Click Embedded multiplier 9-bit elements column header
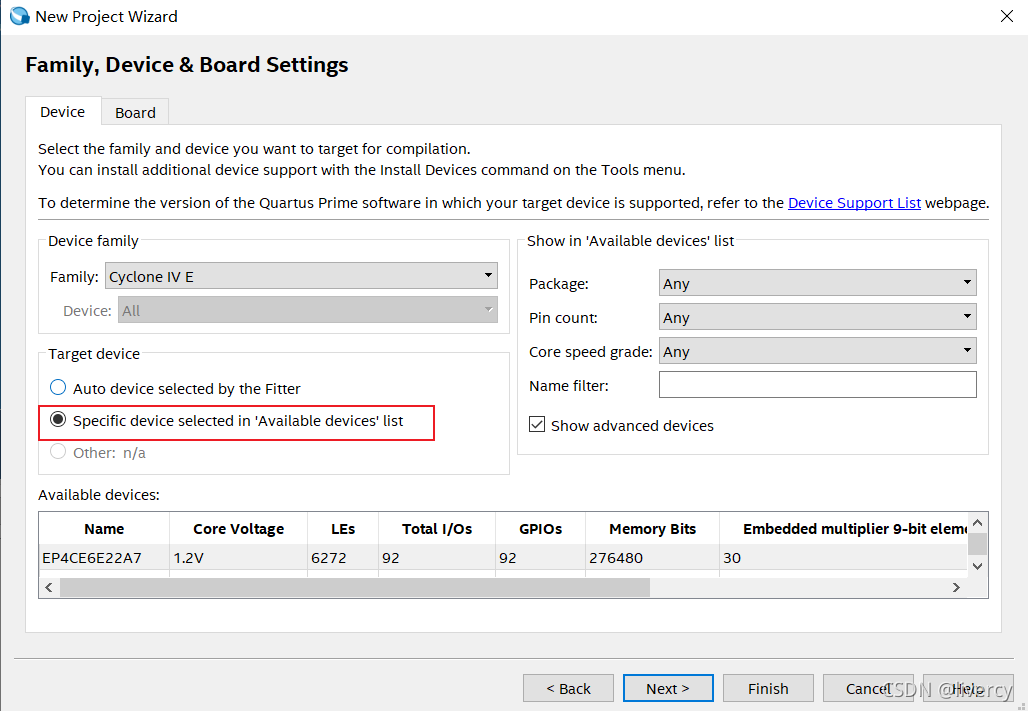Viewport: 1028px width, 711px height. tap(844, 529)
